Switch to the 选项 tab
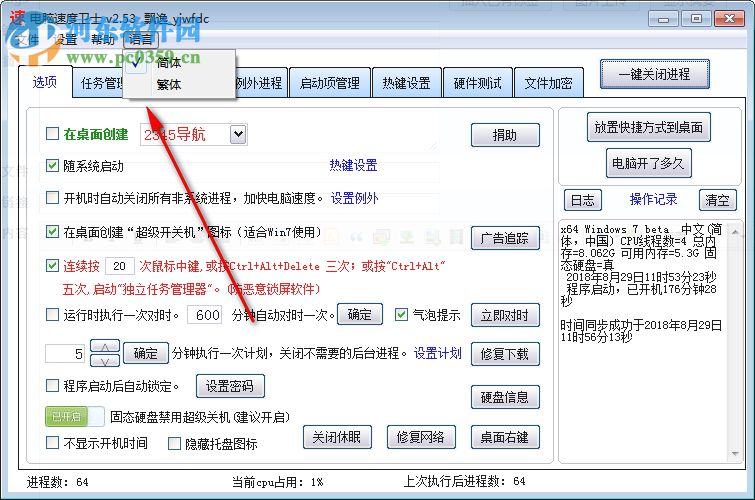755x500 pixels. (x=45, y=82)
